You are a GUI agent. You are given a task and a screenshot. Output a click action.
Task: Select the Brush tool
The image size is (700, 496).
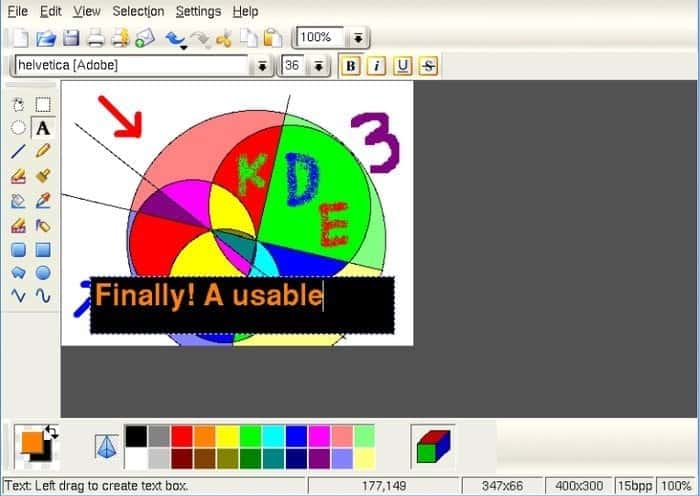pyautogui.click(x=43, y=176)
